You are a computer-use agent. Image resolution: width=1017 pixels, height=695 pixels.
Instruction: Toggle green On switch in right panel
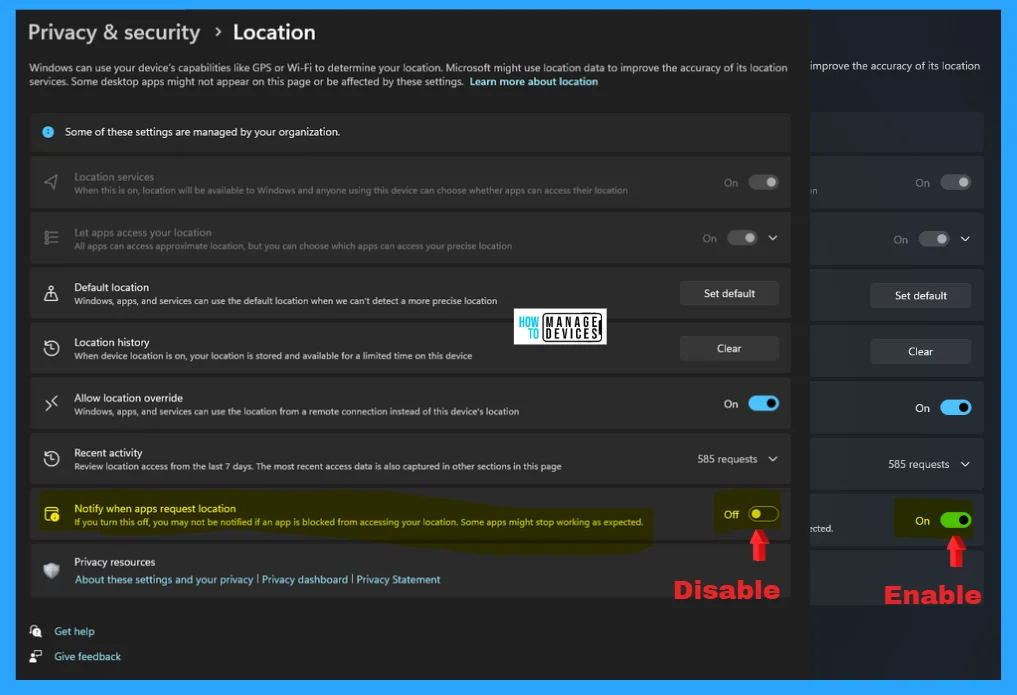click(955, 520)
